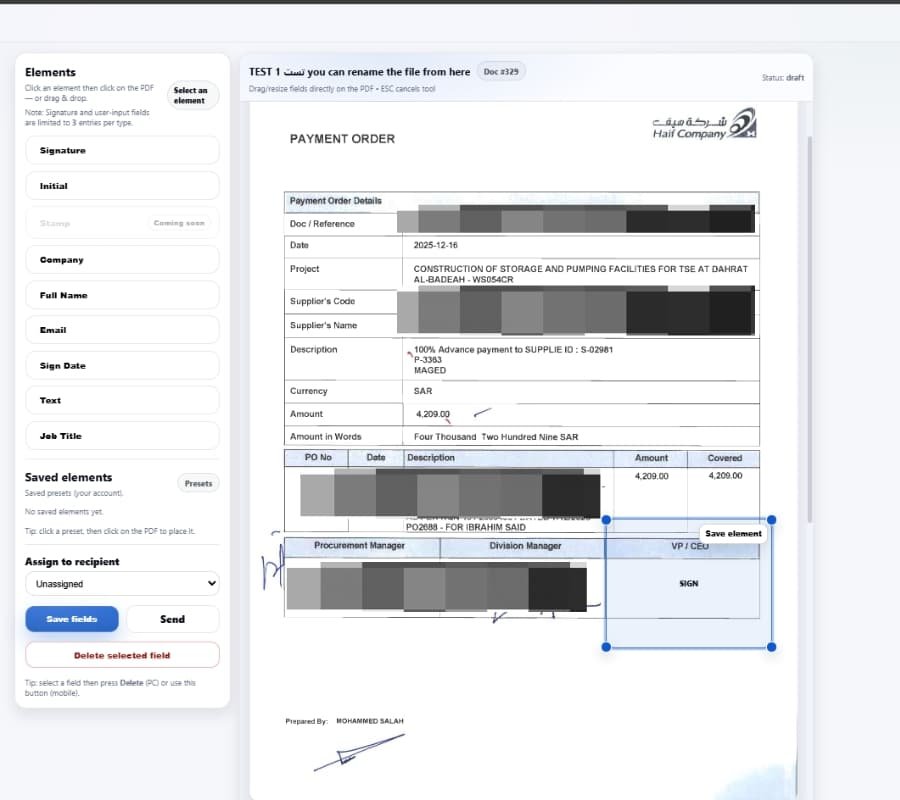Select the Signature element tool
The height and width of the screenshot is (800, 900).
pos(122,150)
